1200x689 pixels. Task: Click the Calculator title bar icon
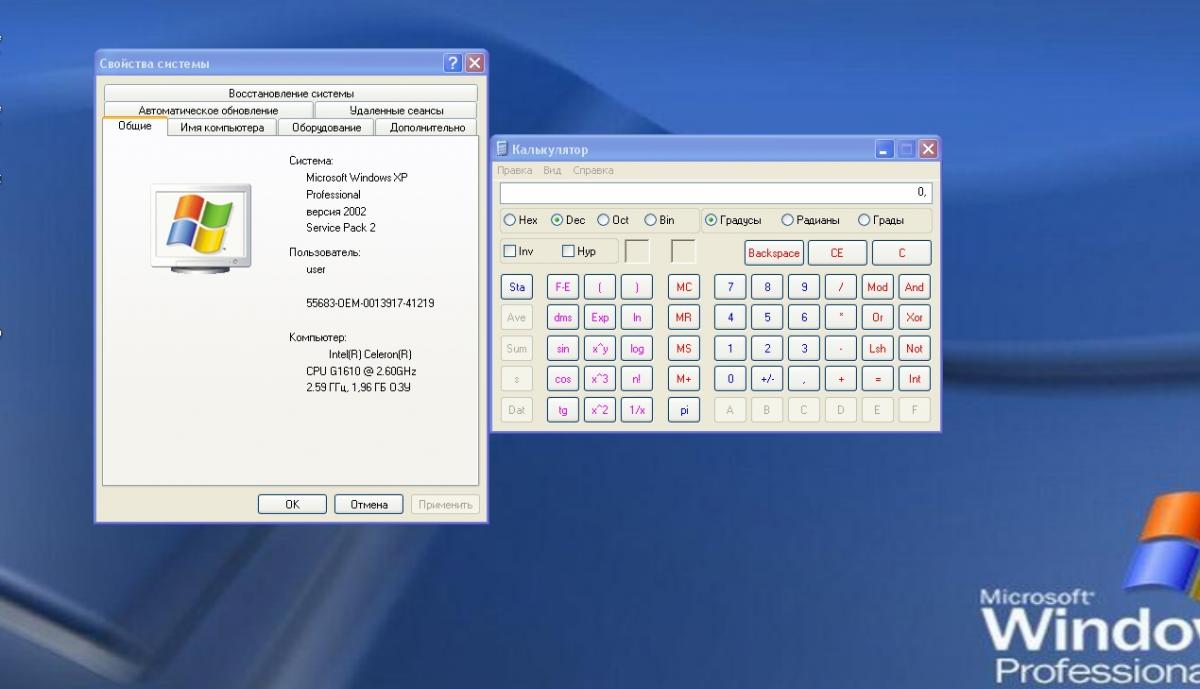502,149
